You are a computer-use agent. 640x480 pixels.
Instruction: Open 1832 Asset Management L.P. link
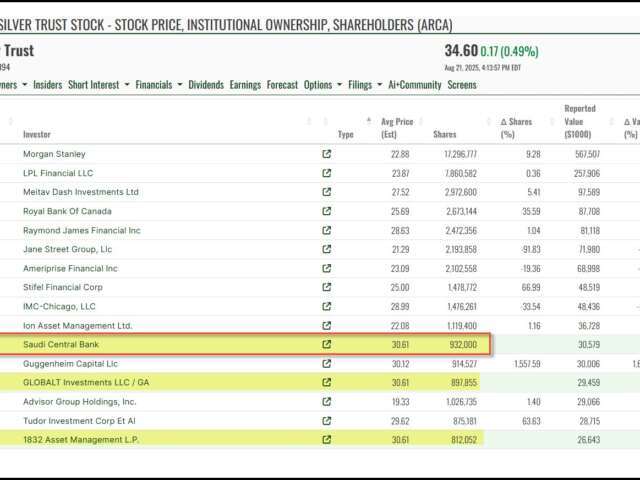[81, 440]
